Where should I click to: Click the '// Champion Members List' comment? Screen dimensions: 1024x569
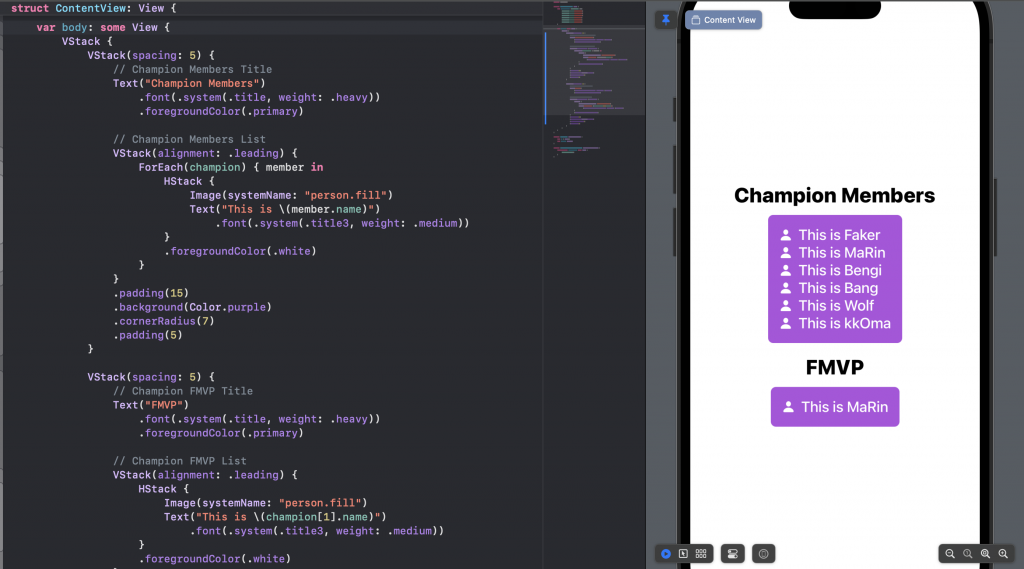pos(189,139)
